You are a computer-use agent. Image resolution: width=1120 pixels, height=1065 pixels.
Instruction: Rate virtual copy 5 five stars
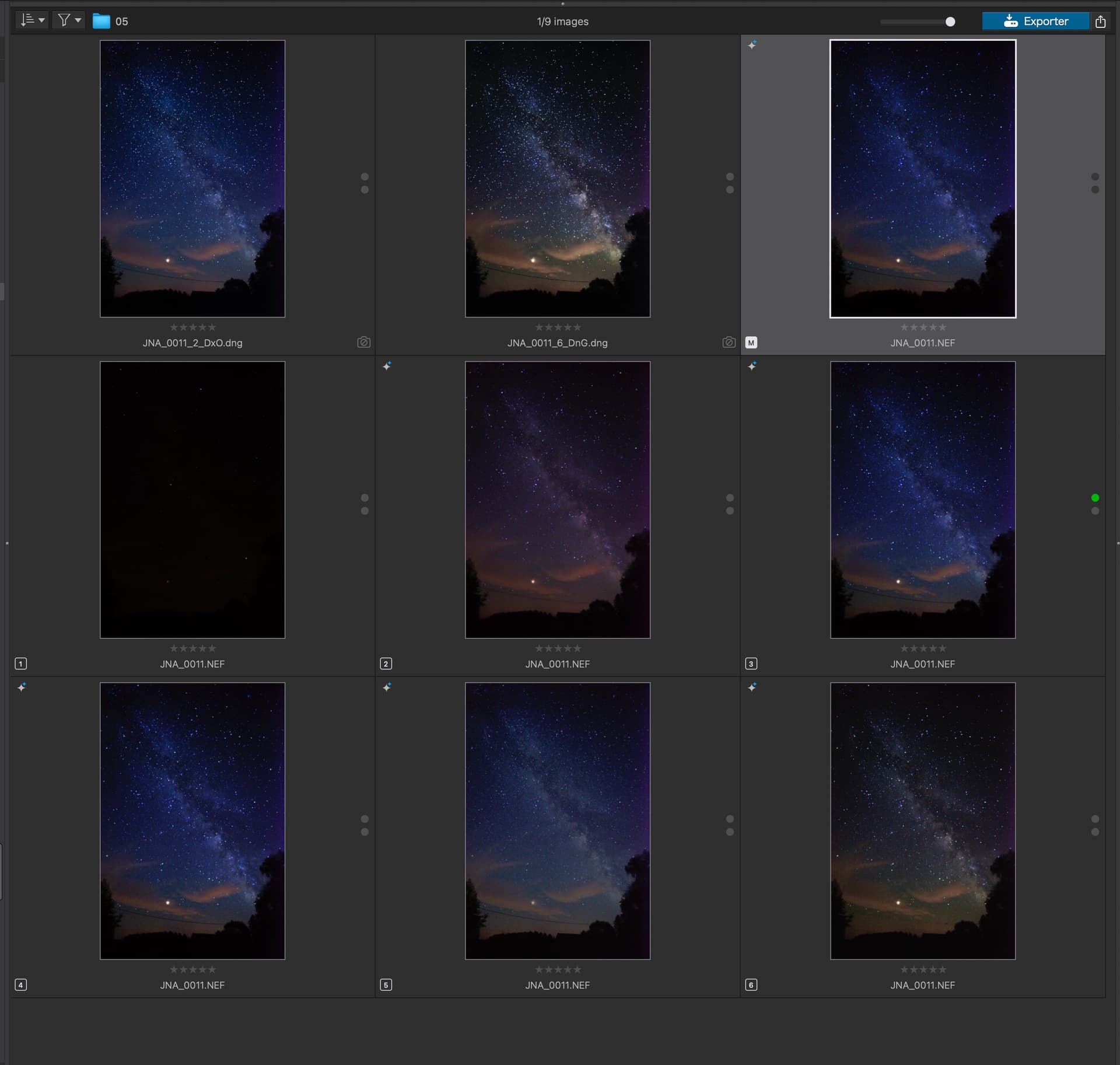point(577,969)
